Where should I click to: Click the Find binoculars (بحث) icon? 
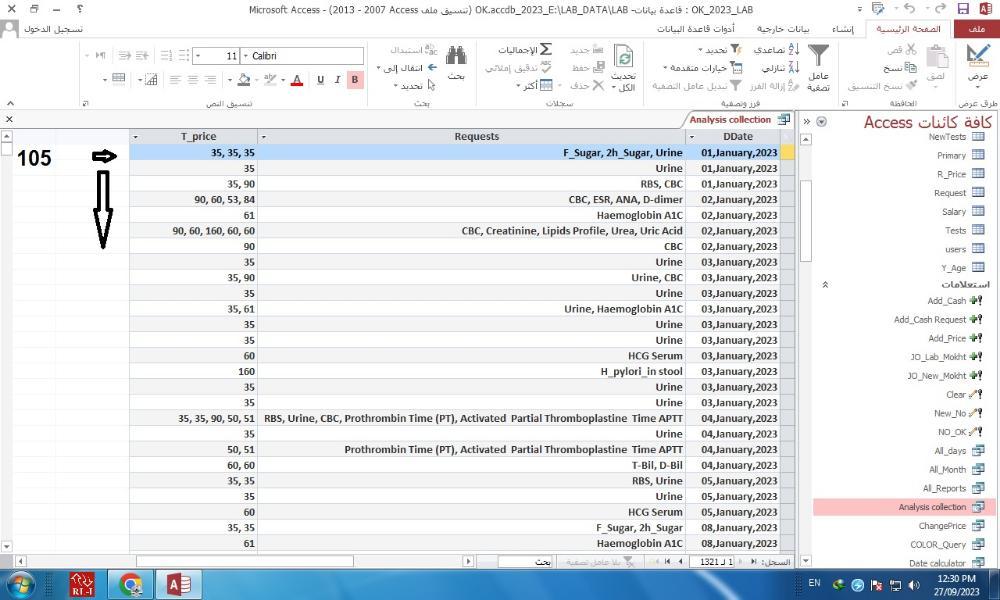[455, 56]
